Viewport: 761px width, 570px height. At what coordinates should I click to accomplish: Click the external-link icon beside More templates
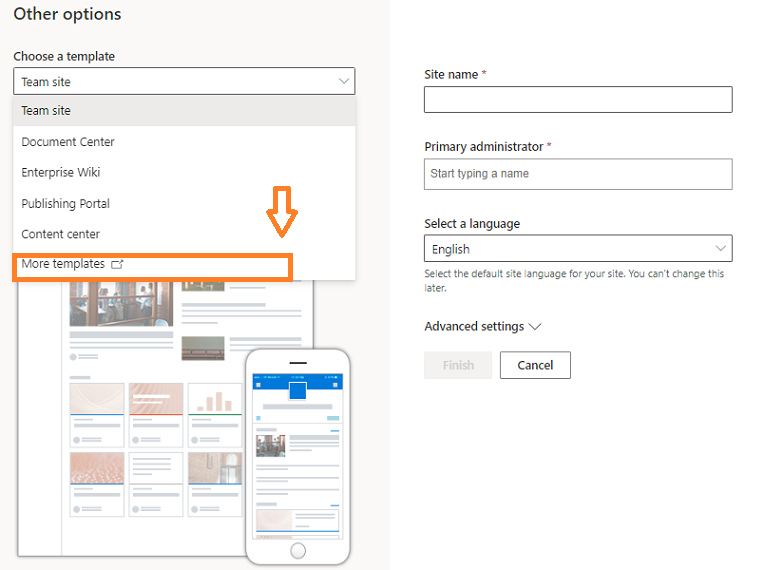coord(117,265)
